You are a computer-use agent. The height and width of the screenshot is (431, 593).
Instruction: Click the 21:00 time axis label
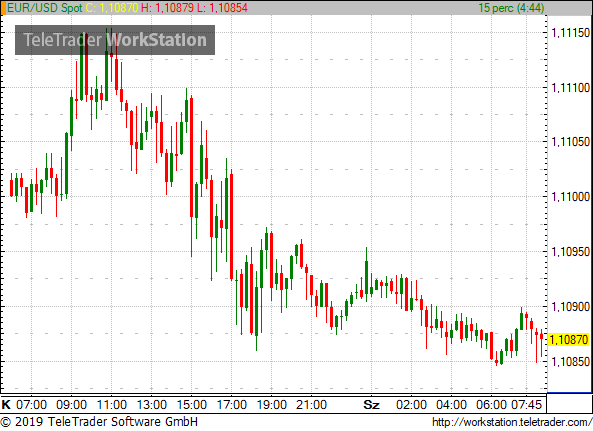click(x=311, y=405)
